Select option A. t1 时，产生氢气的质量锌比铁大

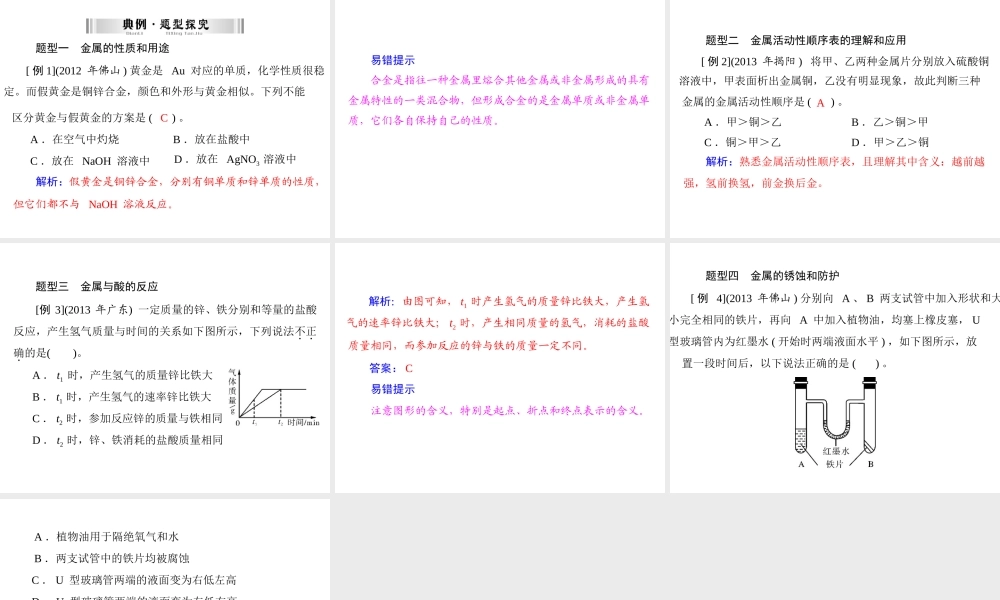[122, 376]
